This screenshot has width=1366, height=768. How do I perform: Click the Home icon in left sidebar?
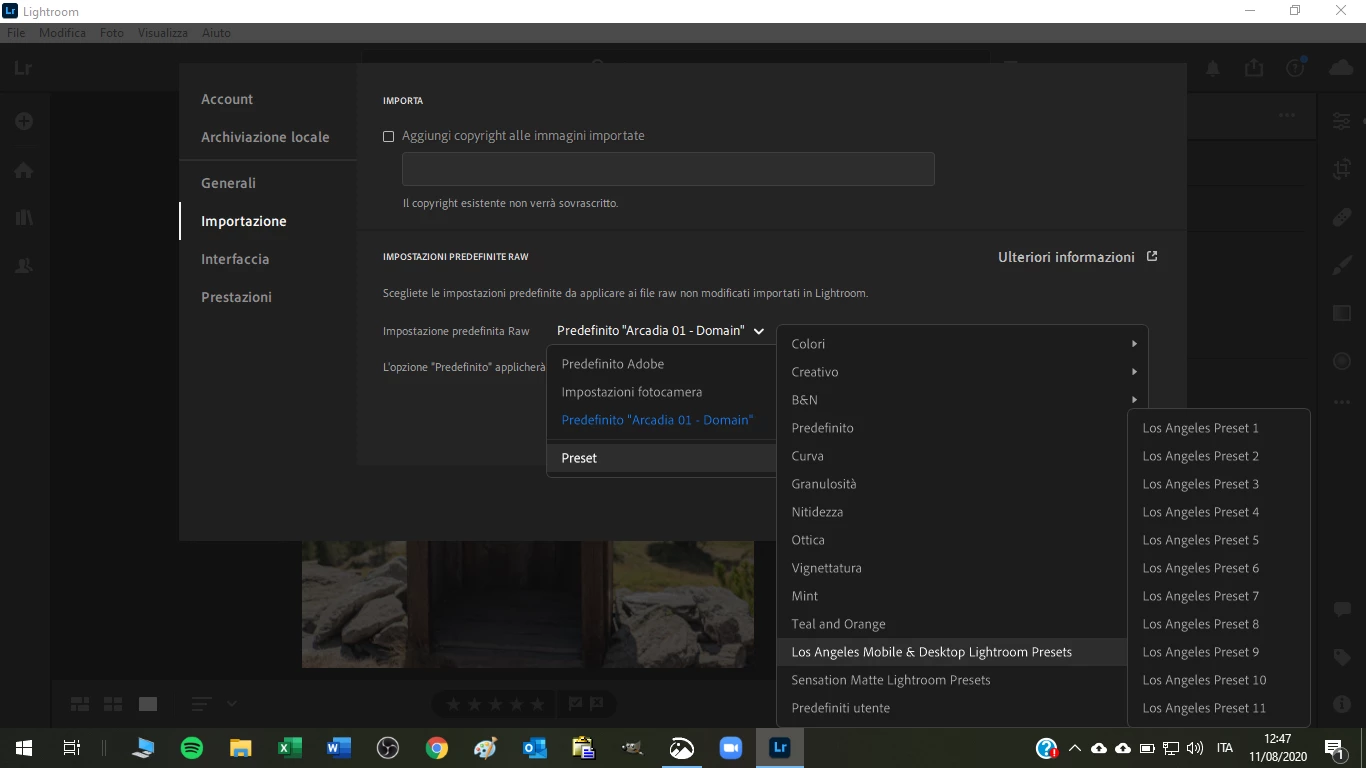[x=24, y=170]
